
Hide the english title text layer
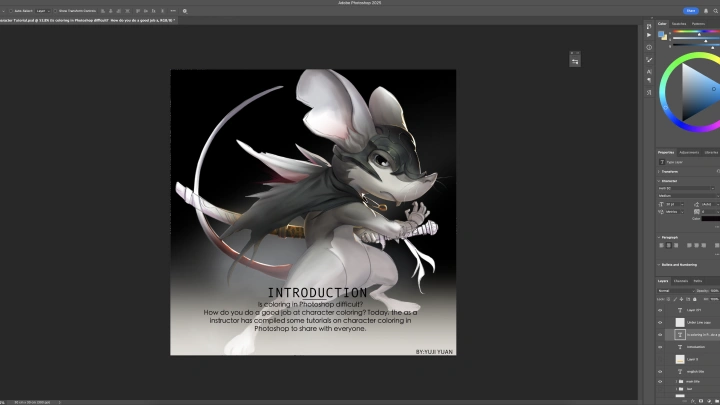(x=660, y=372)
